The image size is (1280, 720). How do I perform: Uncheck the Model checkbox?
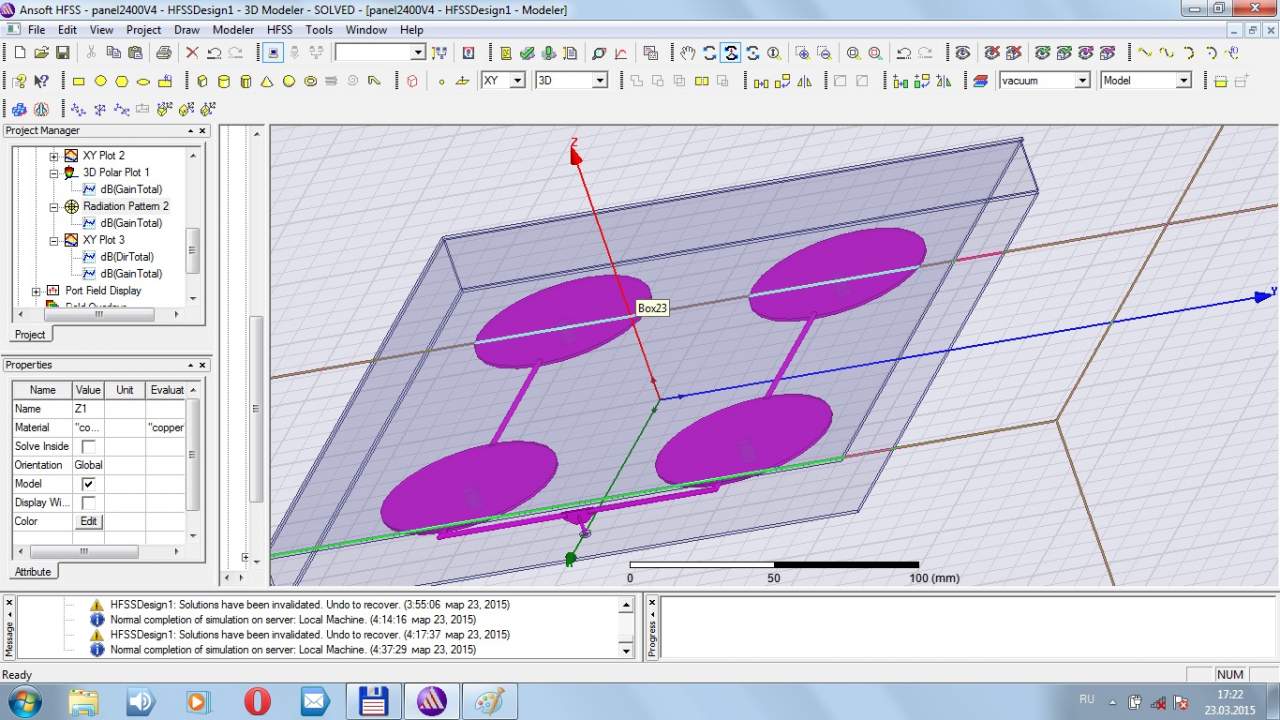click(88, 484)
